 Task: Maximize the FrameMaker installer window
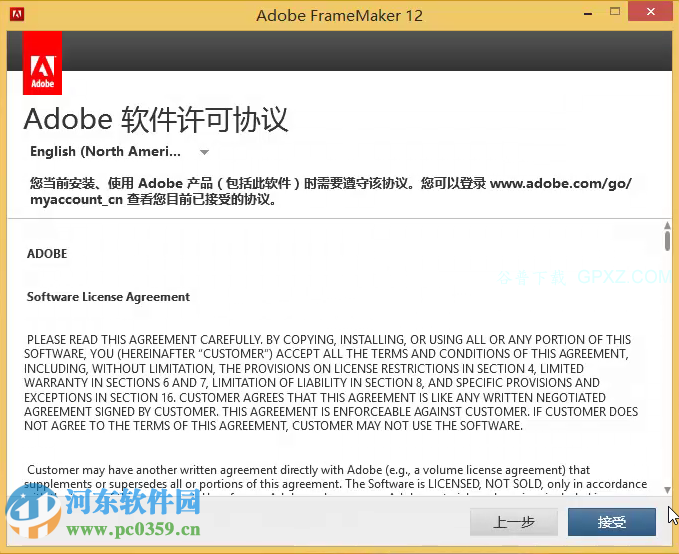[614, 12]
